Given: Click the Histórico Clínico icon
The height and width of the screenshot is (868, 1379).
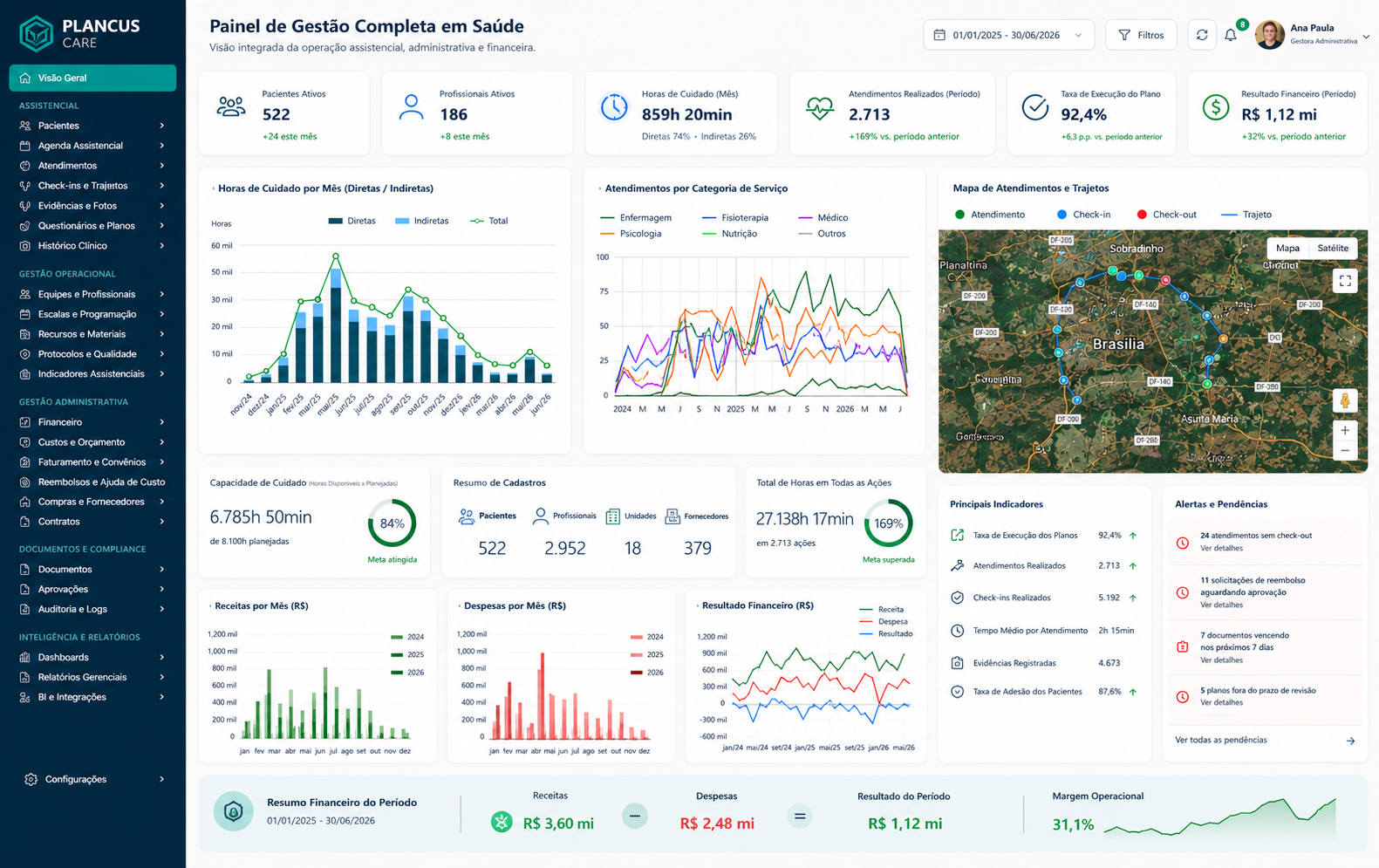Looking at the screenshot, I should pos(24,246).
